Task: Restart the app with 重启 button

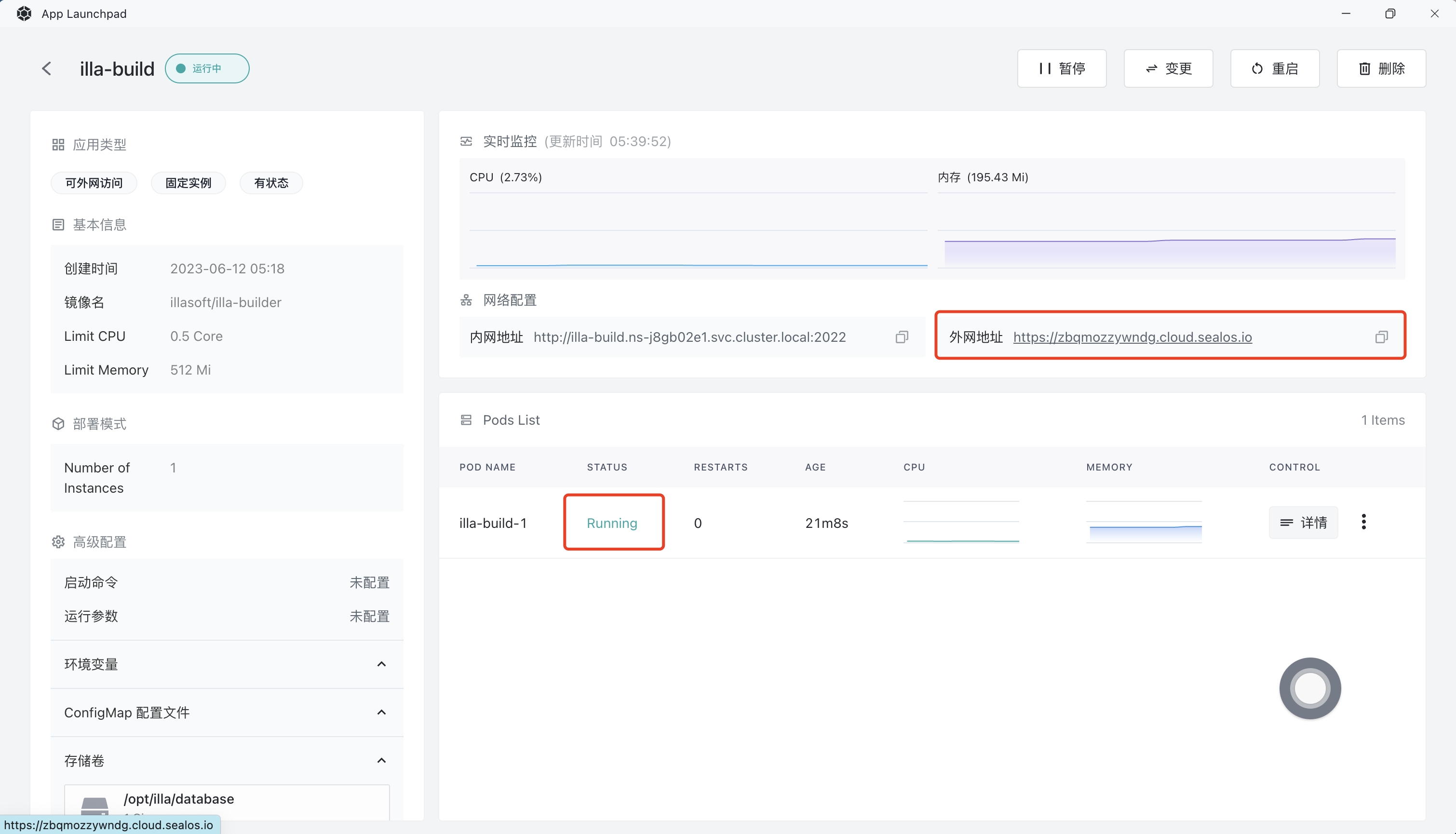Action: (1274, 69)
